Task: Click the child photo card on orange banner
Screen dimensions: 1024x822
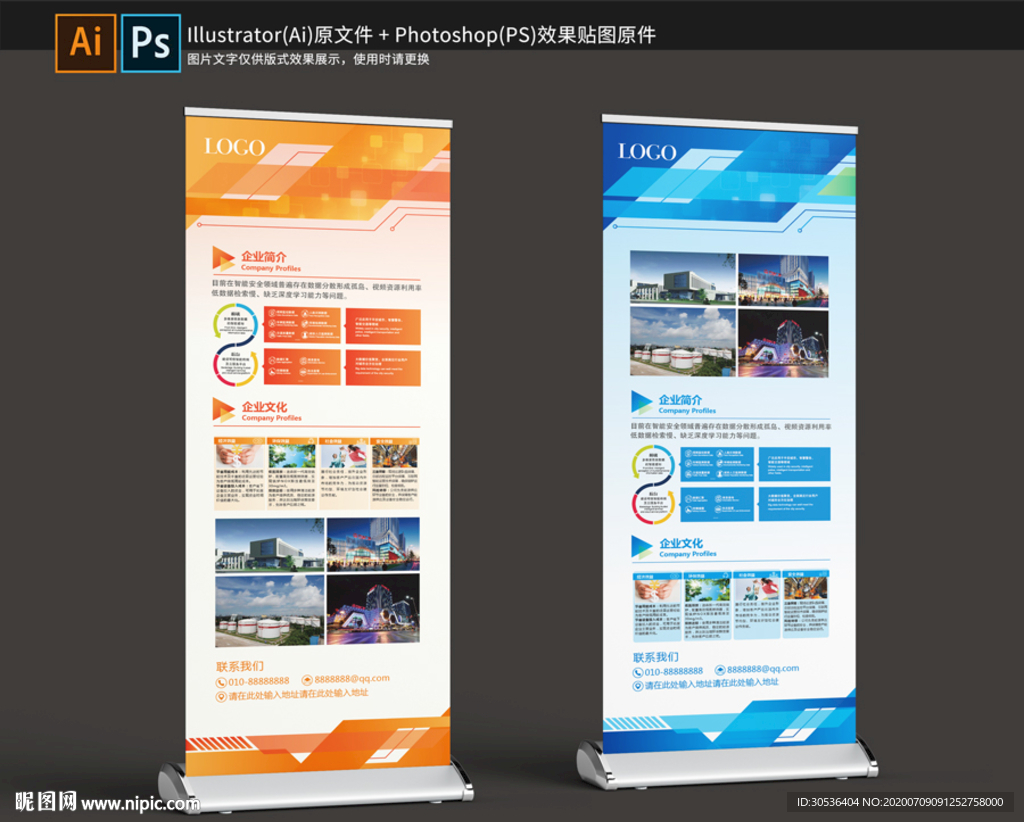Action: coord(344,473)
